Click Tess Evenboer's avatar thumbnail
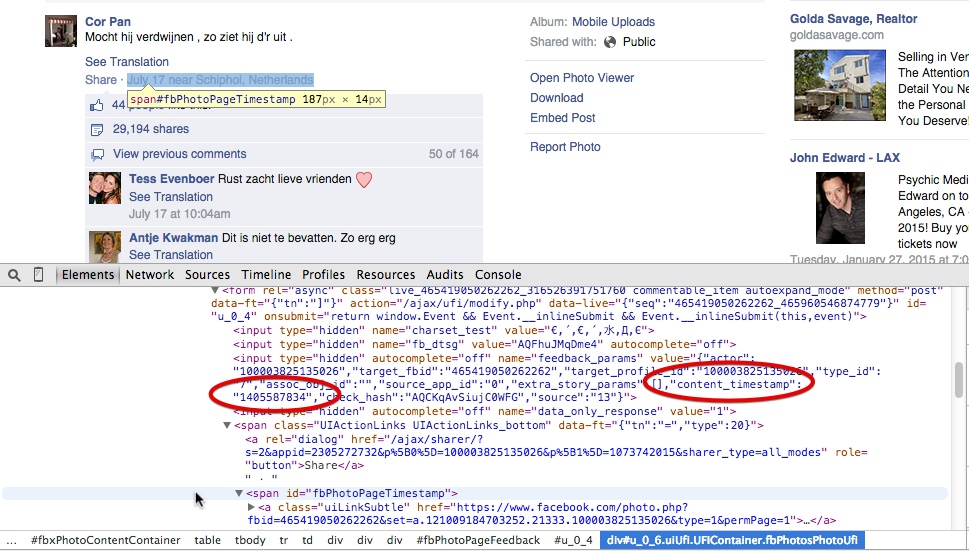 click(105, 188)
